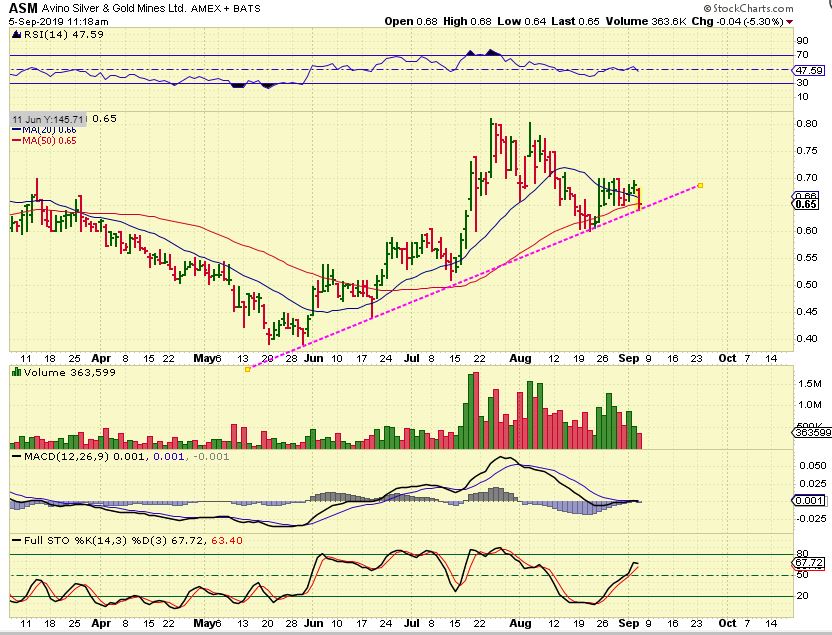Click the Volume 363,599 panel label
The image size is (832, 635).
point(70,372)
